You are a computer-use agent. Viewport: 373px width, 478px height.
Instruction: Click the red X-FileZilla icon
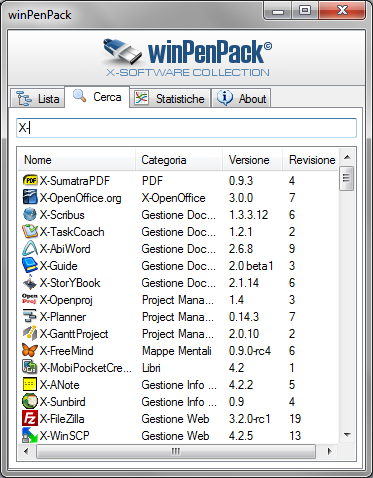[30, 419]
